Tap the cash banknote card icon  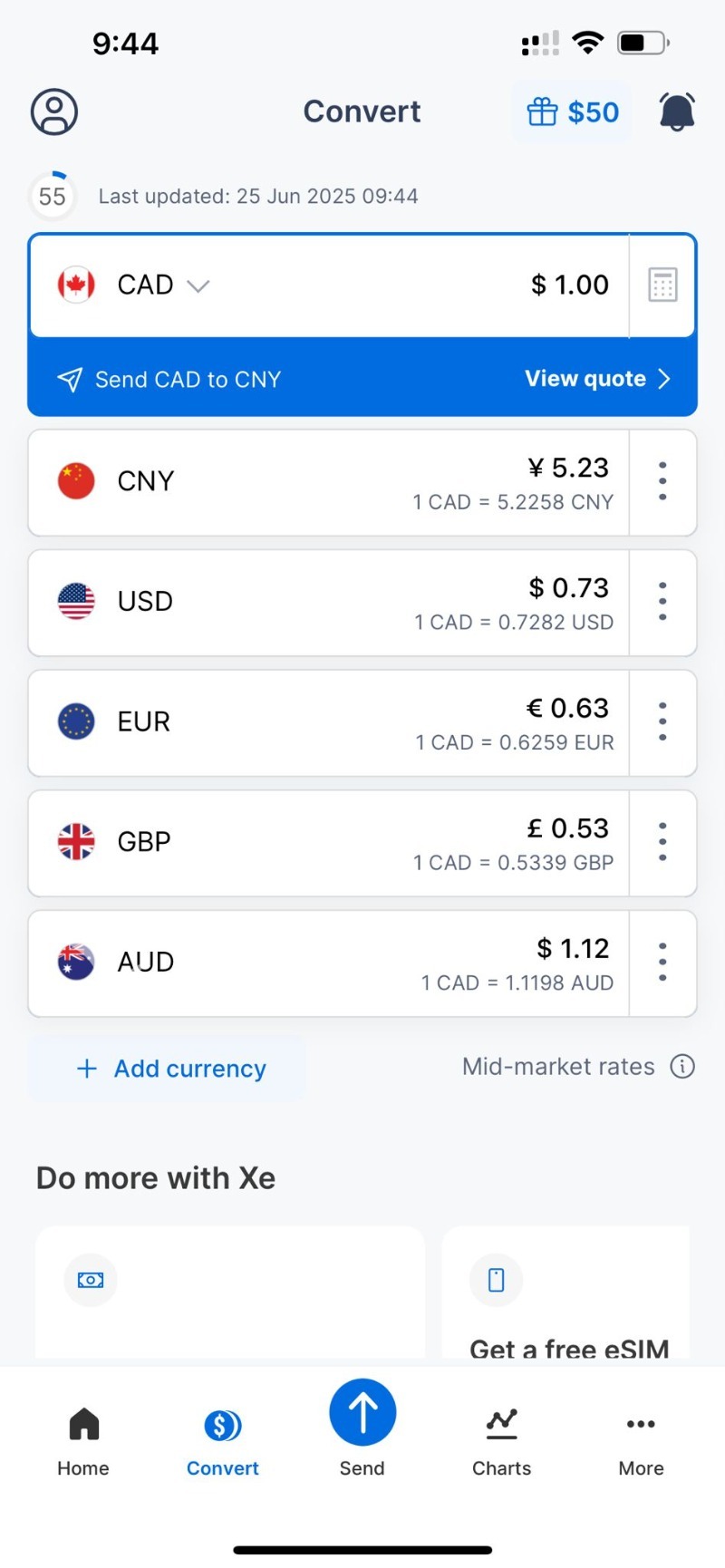point(91,1280)
